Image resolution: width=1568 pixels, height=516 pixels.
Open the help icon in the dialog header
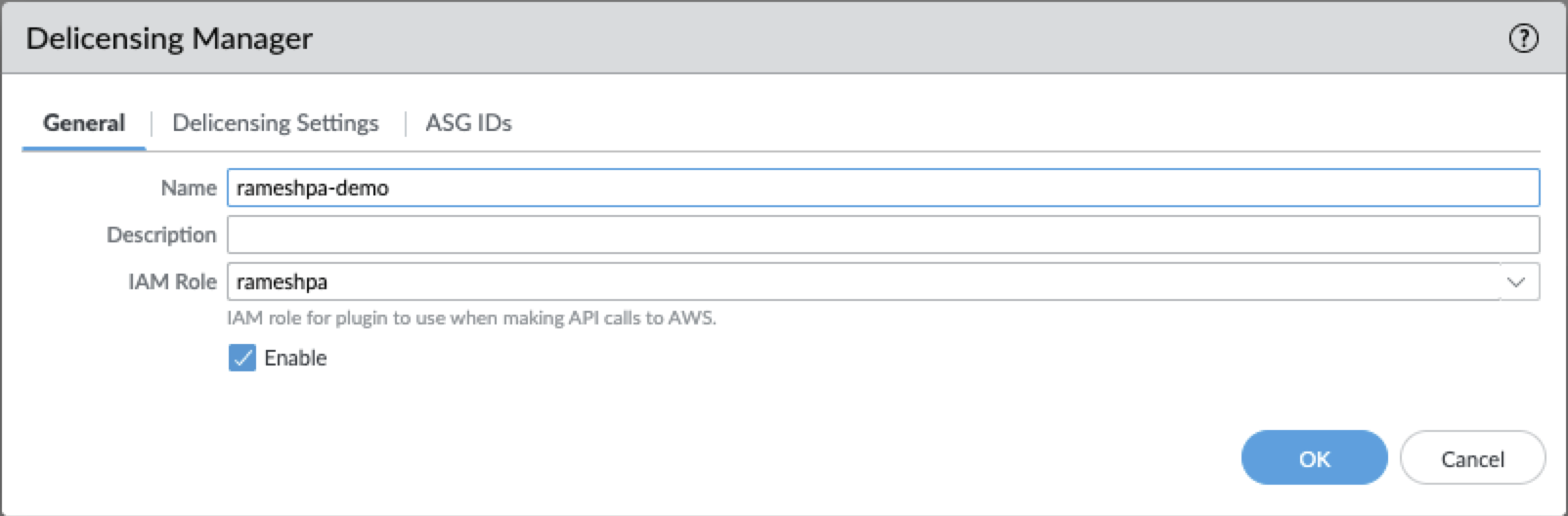(1523, 38)
